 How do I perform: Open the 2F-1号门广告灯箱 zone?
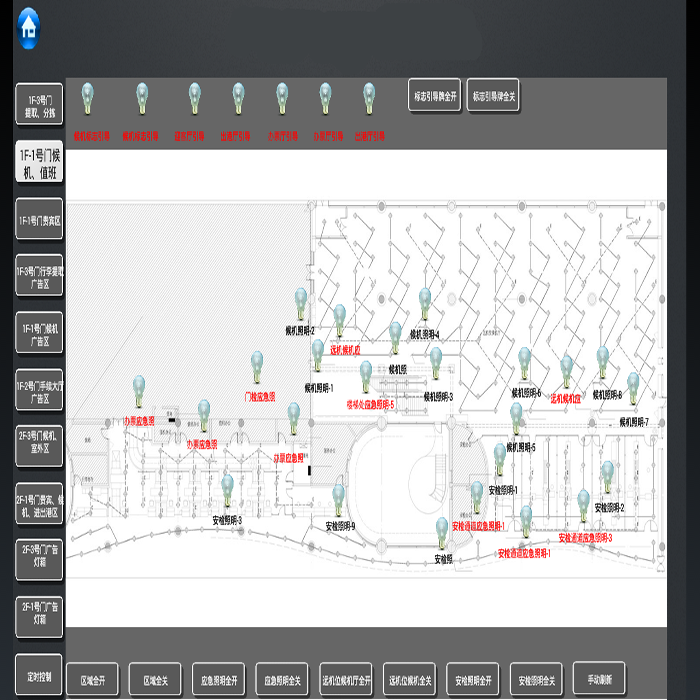(39, 617)
